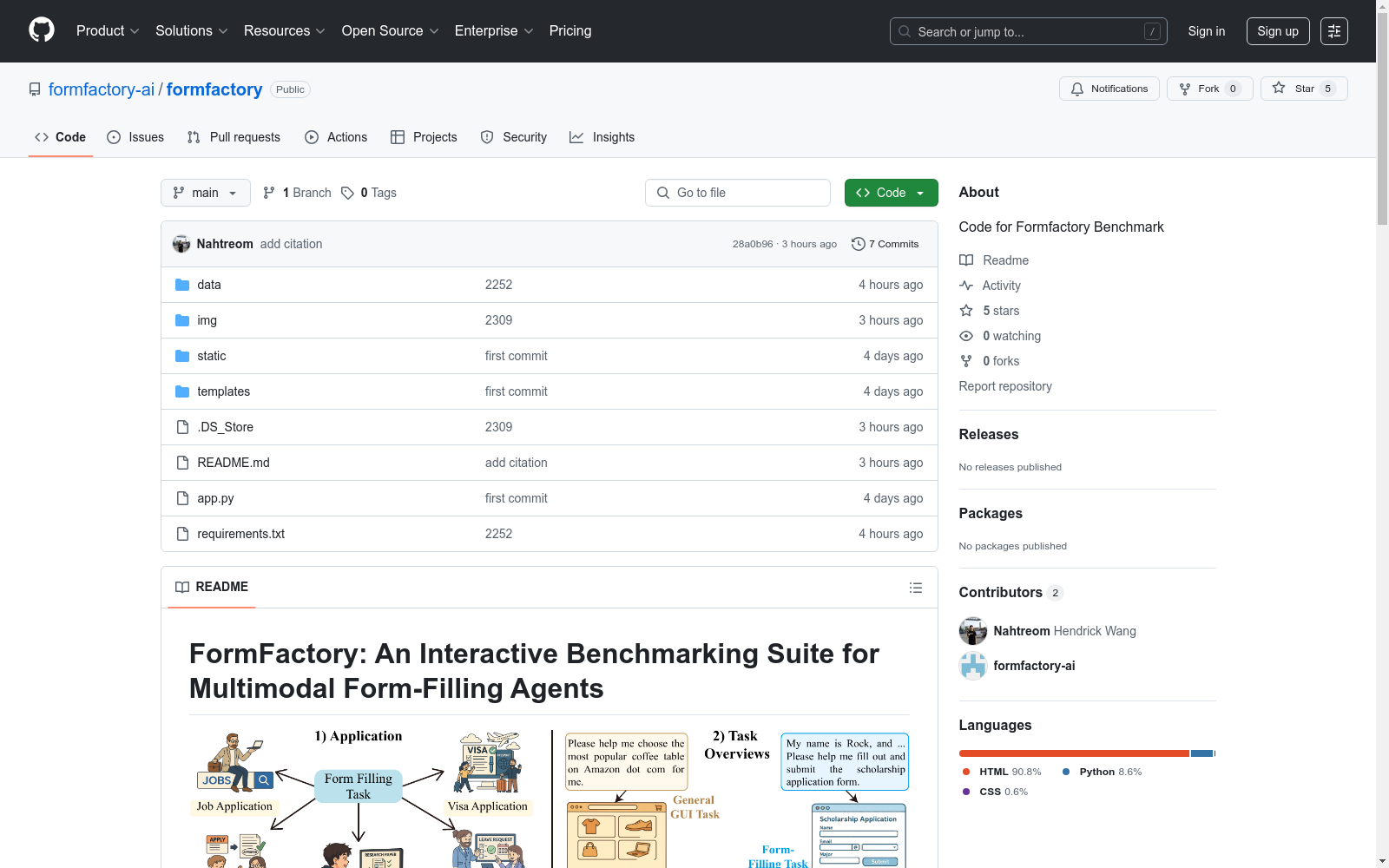This screenshot has width=1389, height=868.
Task: Click the requirements.txt file icon
Action: [182, 534]
